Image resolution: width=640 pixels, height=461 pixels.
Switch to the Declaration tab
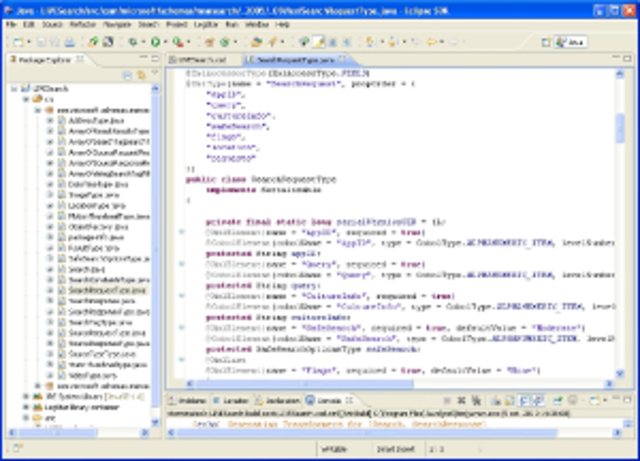coord(278,401)
